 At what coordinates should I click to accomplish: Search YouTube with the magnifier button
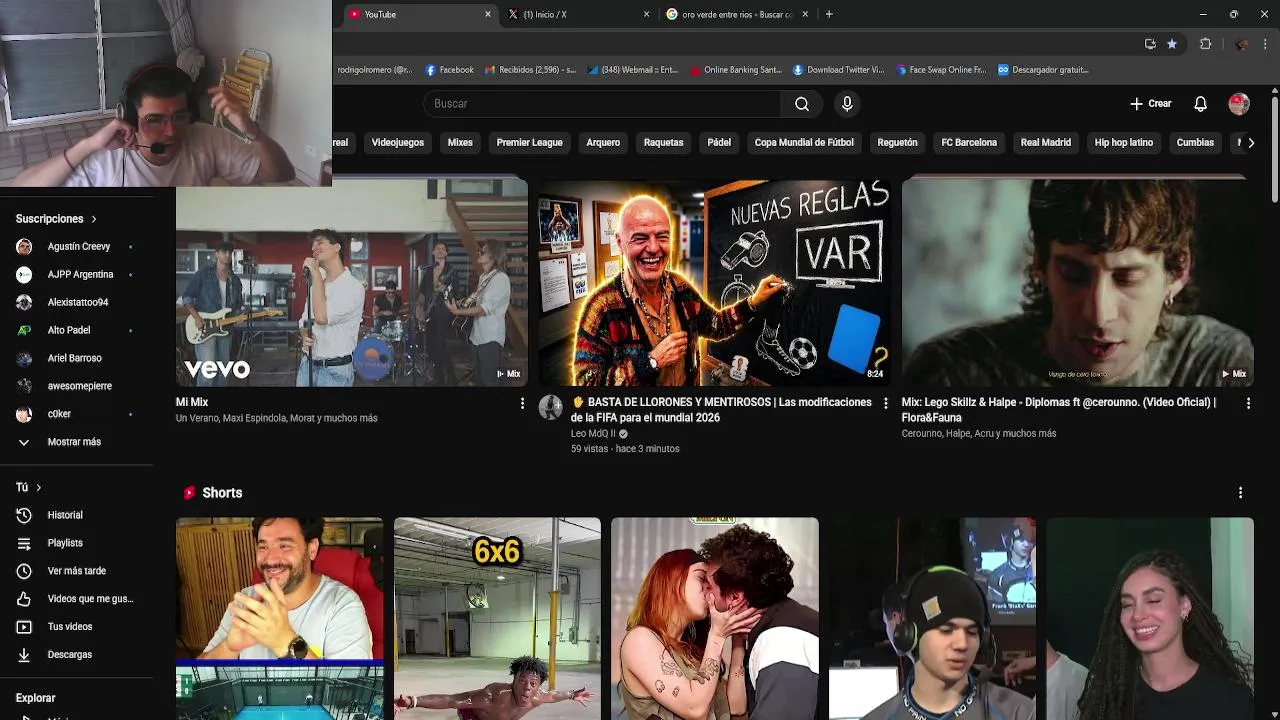[x=801, y=104]
